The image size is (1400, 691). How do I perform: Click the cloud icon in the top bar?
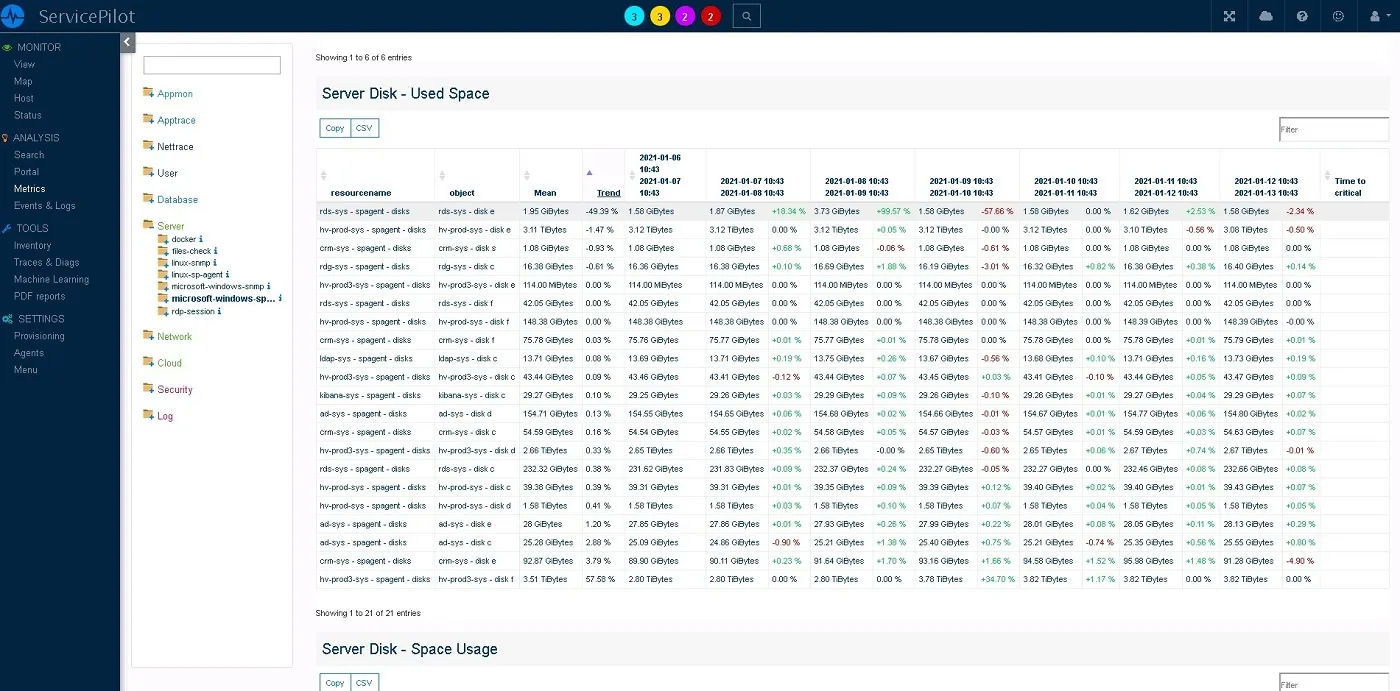(1266, 16)
